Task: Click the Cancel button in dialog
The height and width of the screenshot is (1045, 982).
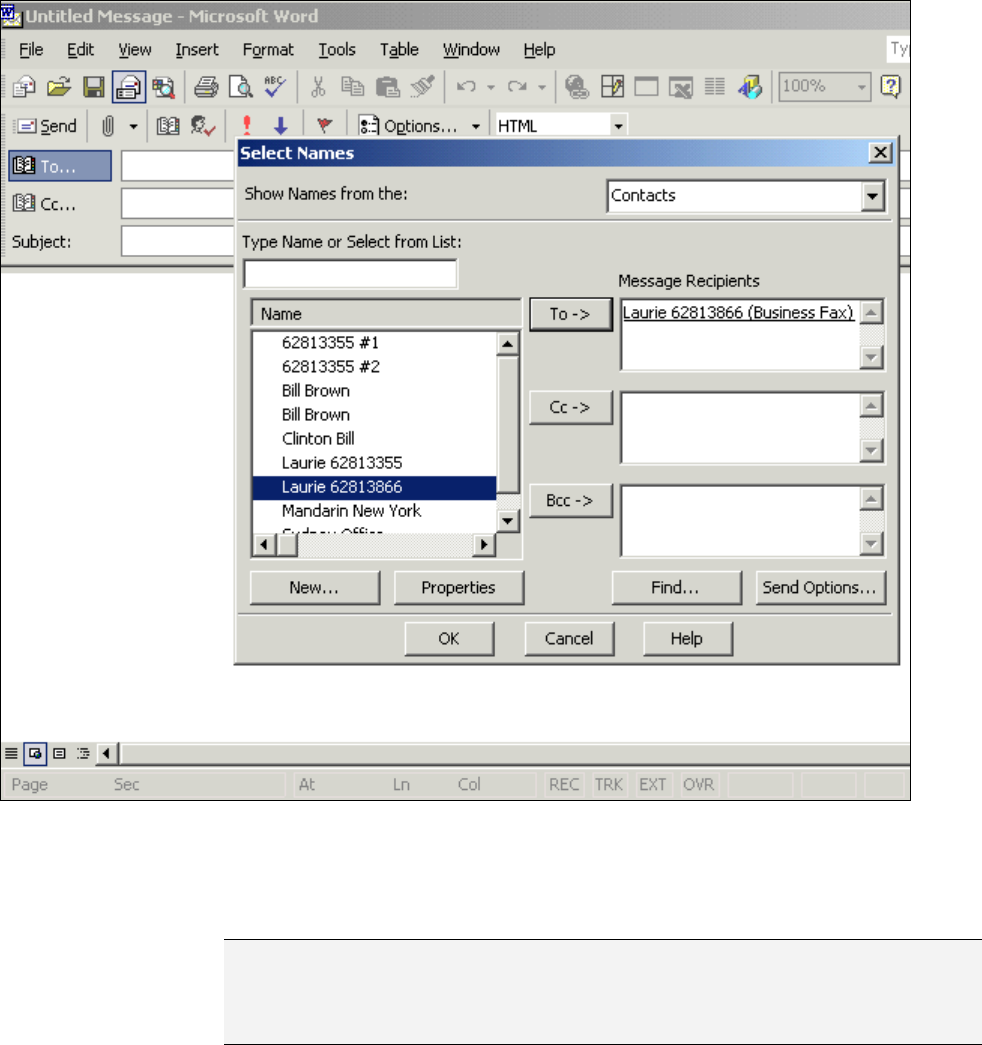Action: pos(569,639)
